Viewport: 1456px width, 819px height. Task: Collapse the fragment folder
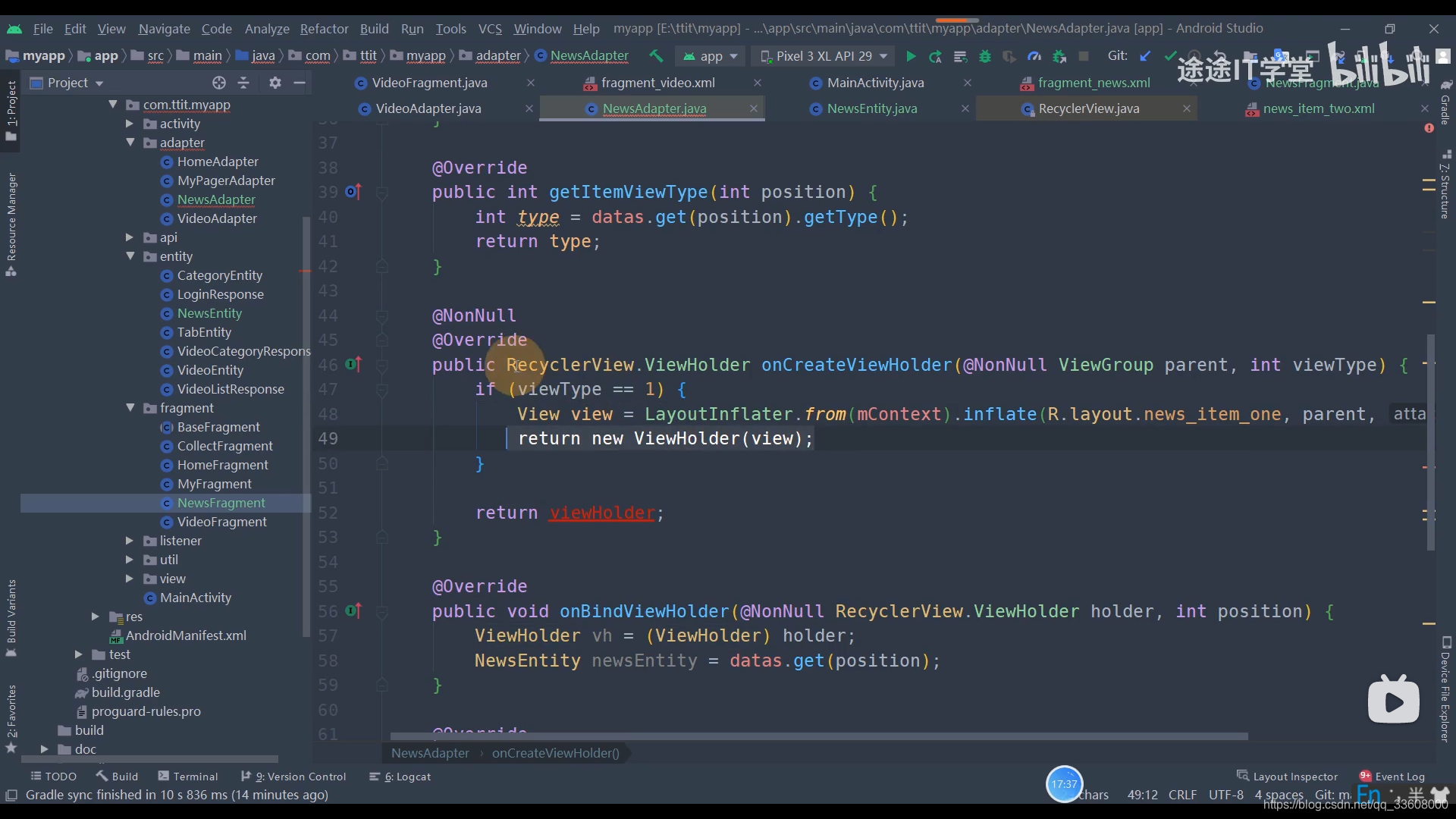(x=130, y=407)
